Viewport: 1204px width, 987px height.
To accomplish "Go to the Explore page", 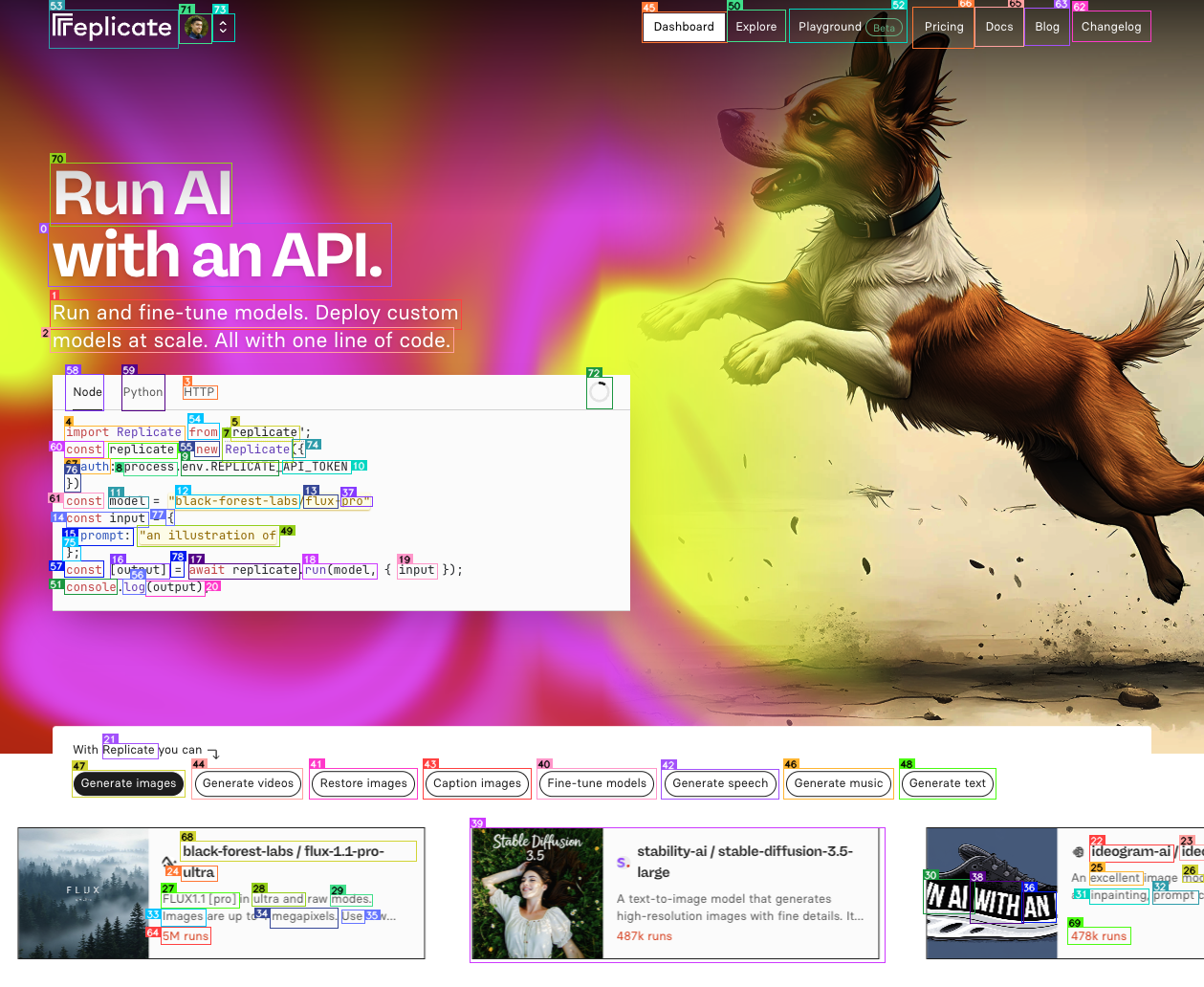I will coord(755,27).
